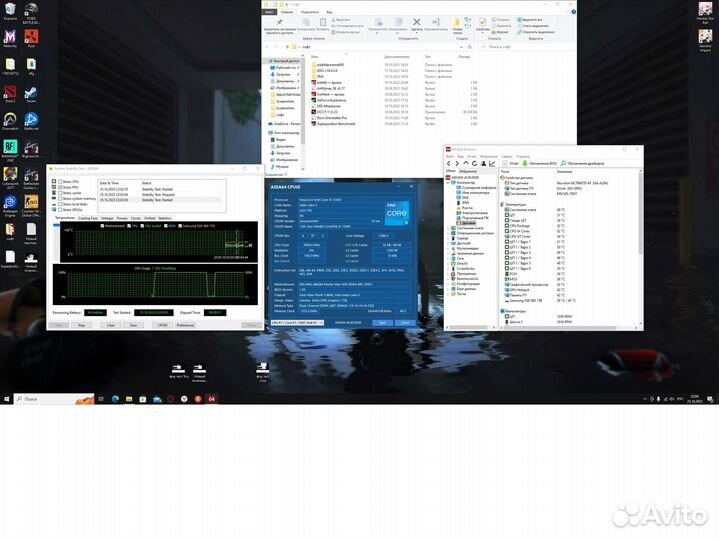This screenshot has width=719, height=540.
Task: Click the Explorer search field
Action: (525, 47)
